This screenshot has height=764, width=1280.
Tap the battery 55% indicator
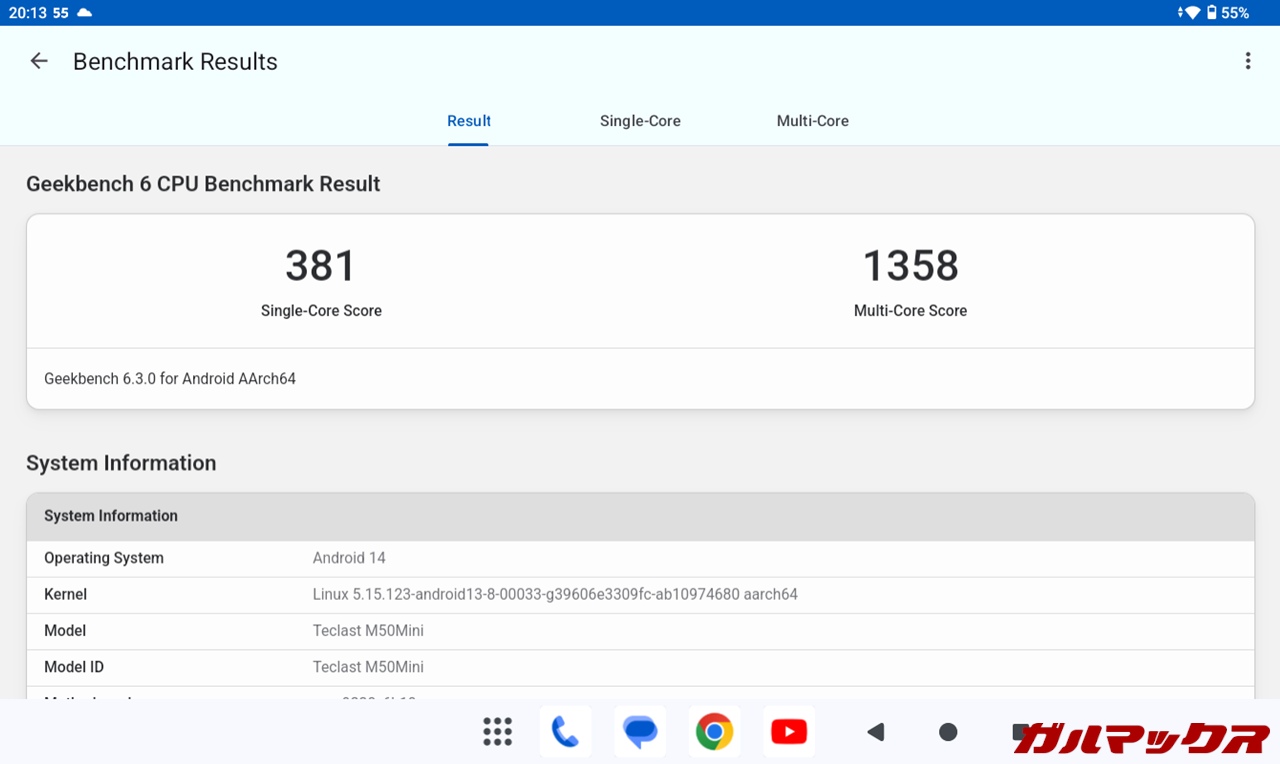1227,13
